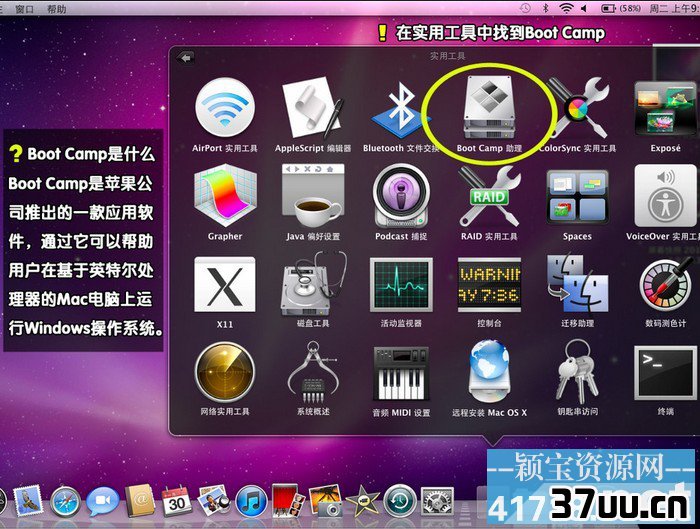Launch Boot Camp 助理
The width and height of the screenshot is (700, 529).
pos(489,107)
